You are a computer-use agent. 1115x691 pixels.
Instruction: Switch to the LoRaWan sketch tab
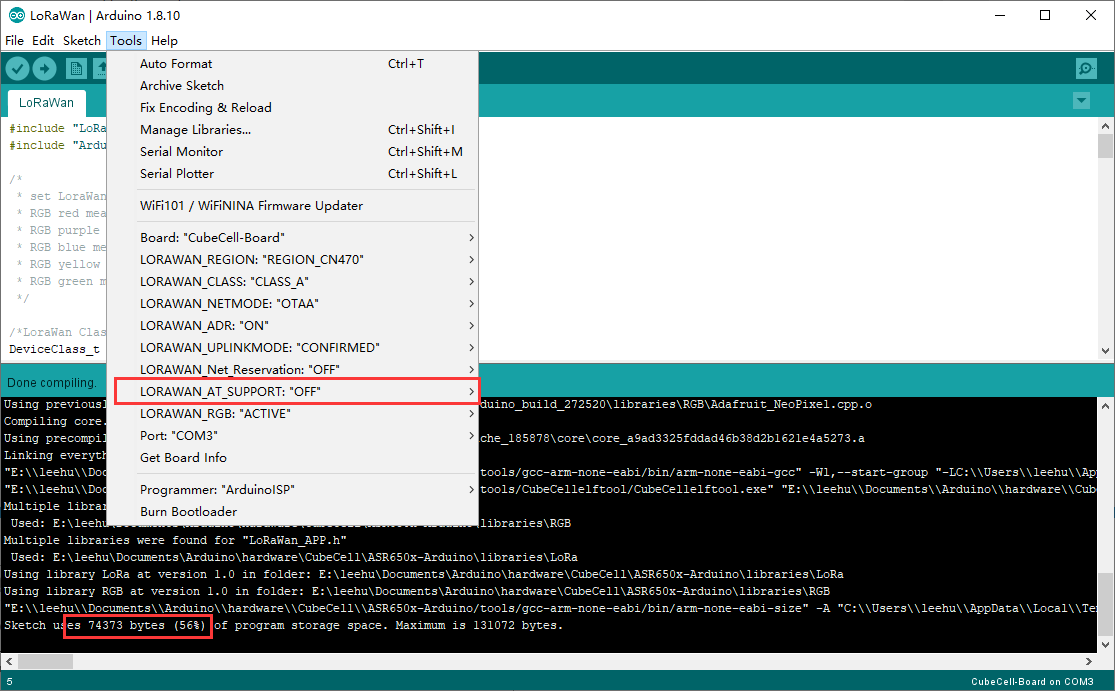(46, 103)
